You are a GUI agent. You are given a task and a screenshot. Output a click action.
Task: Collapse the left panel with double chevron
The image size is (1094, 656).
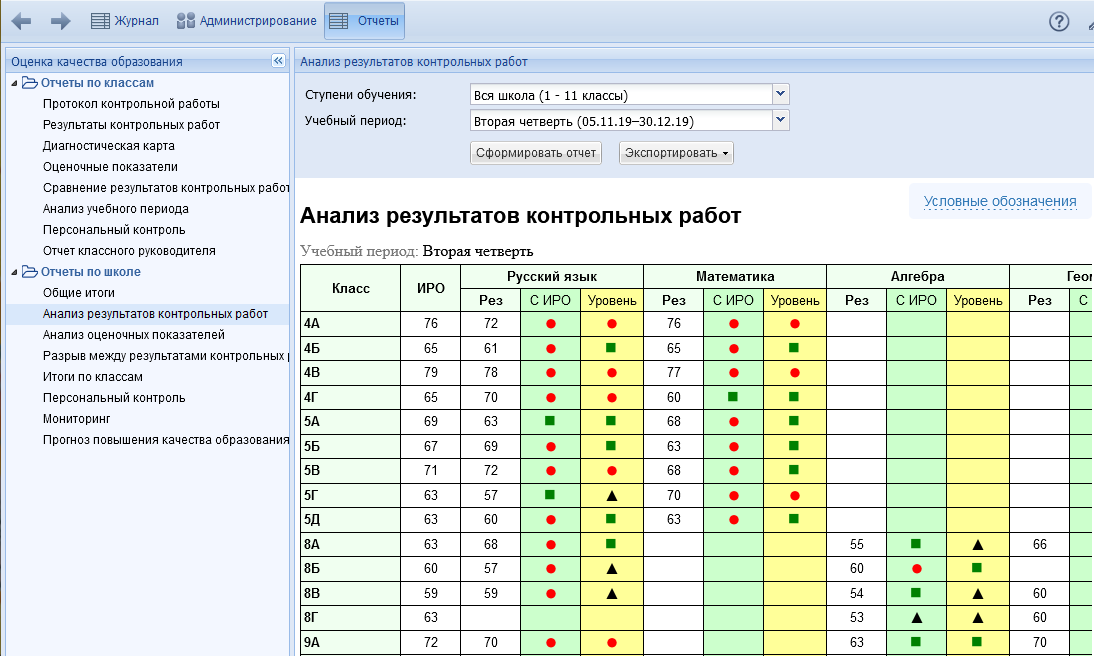[278, 61]
